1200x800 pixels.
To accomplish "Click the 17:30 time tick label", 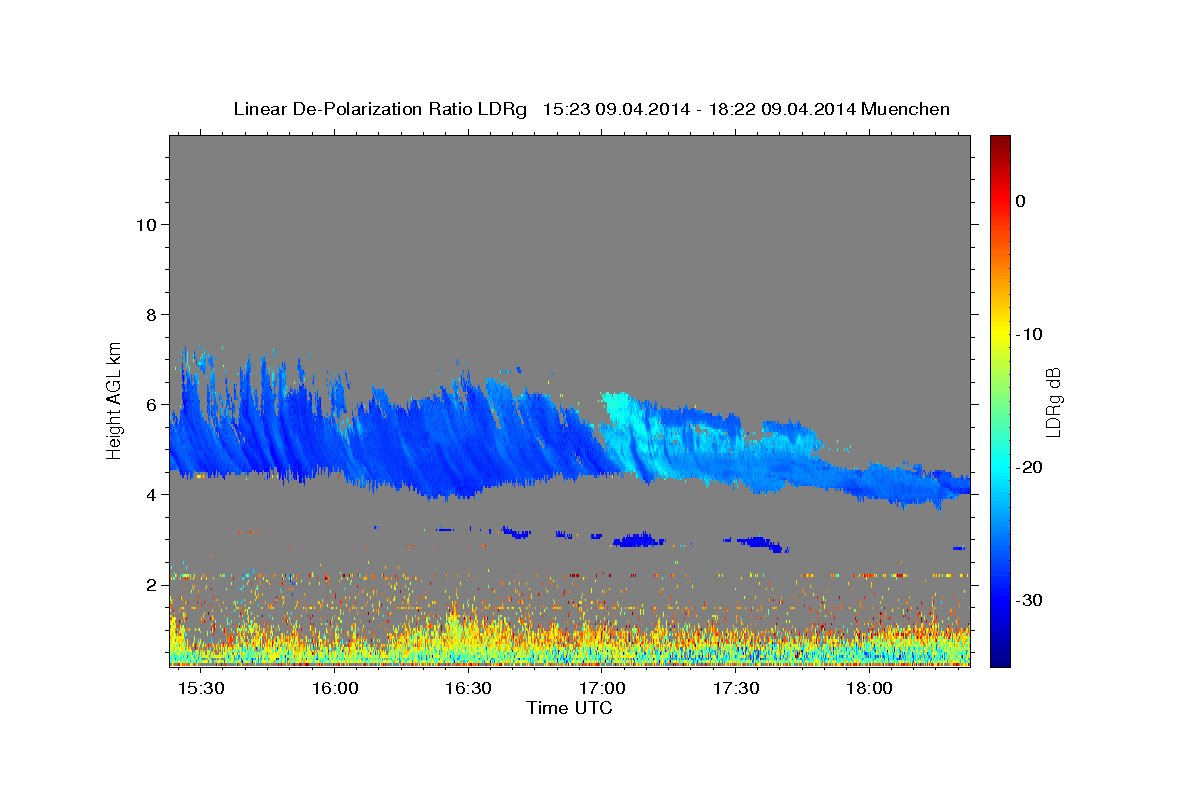I will coord(736,689).
